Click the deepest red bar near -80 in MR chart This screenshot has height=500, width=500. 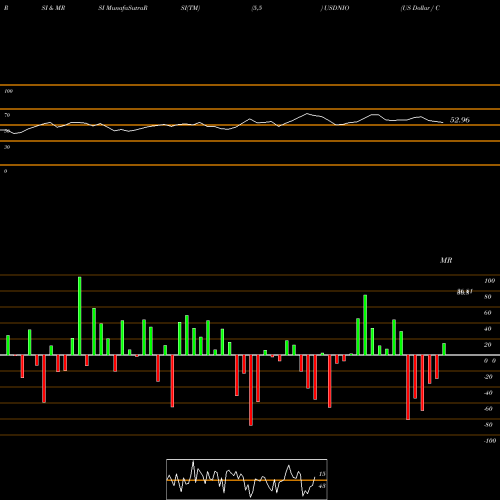tap(251, 390)
